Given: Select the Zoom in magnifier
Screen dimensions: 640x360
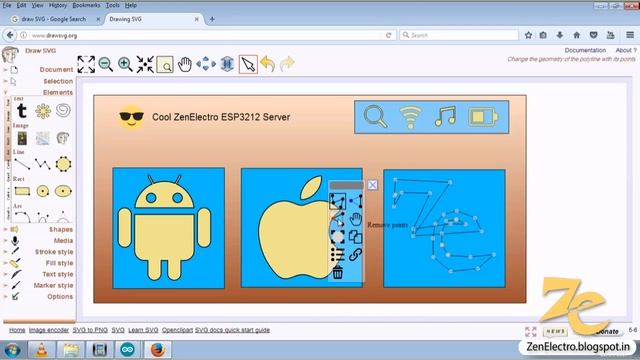Looking at the screenshot, I should click(125, 64).
